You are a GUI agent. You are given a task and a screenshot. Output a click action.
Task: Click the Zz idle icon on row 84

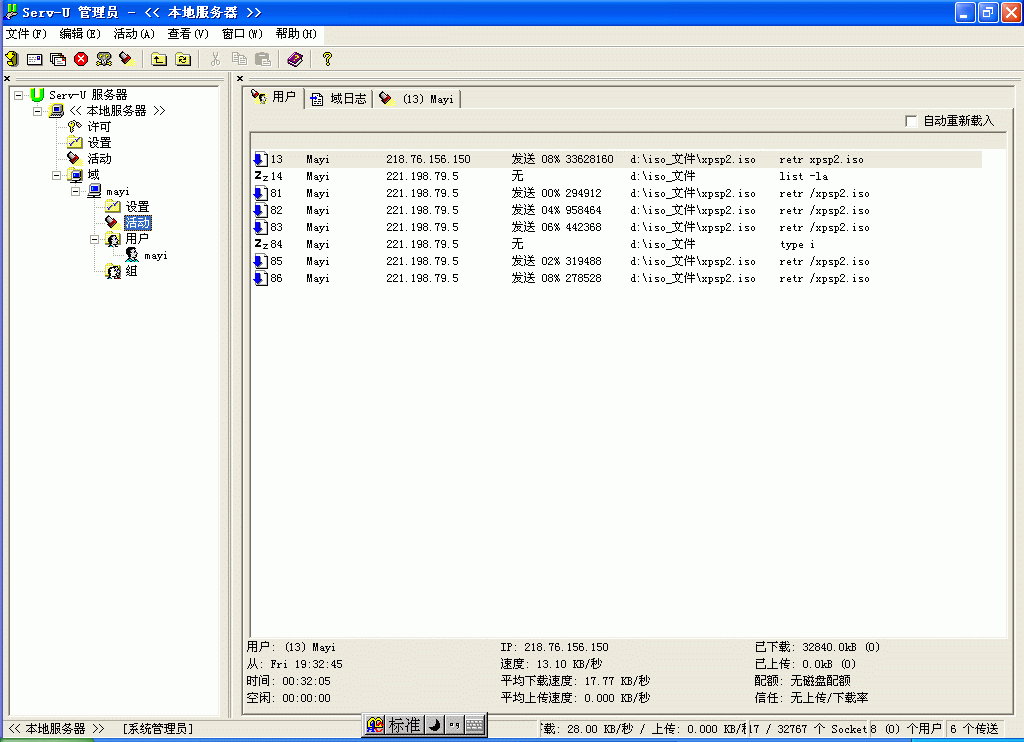(x=261, y=244)
